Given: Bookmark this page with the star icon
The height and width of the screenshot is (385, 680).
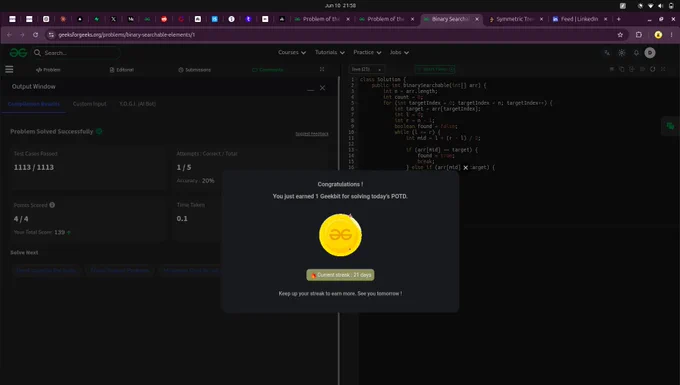Looking at the screenshot, I should click(x=620, y=35).
